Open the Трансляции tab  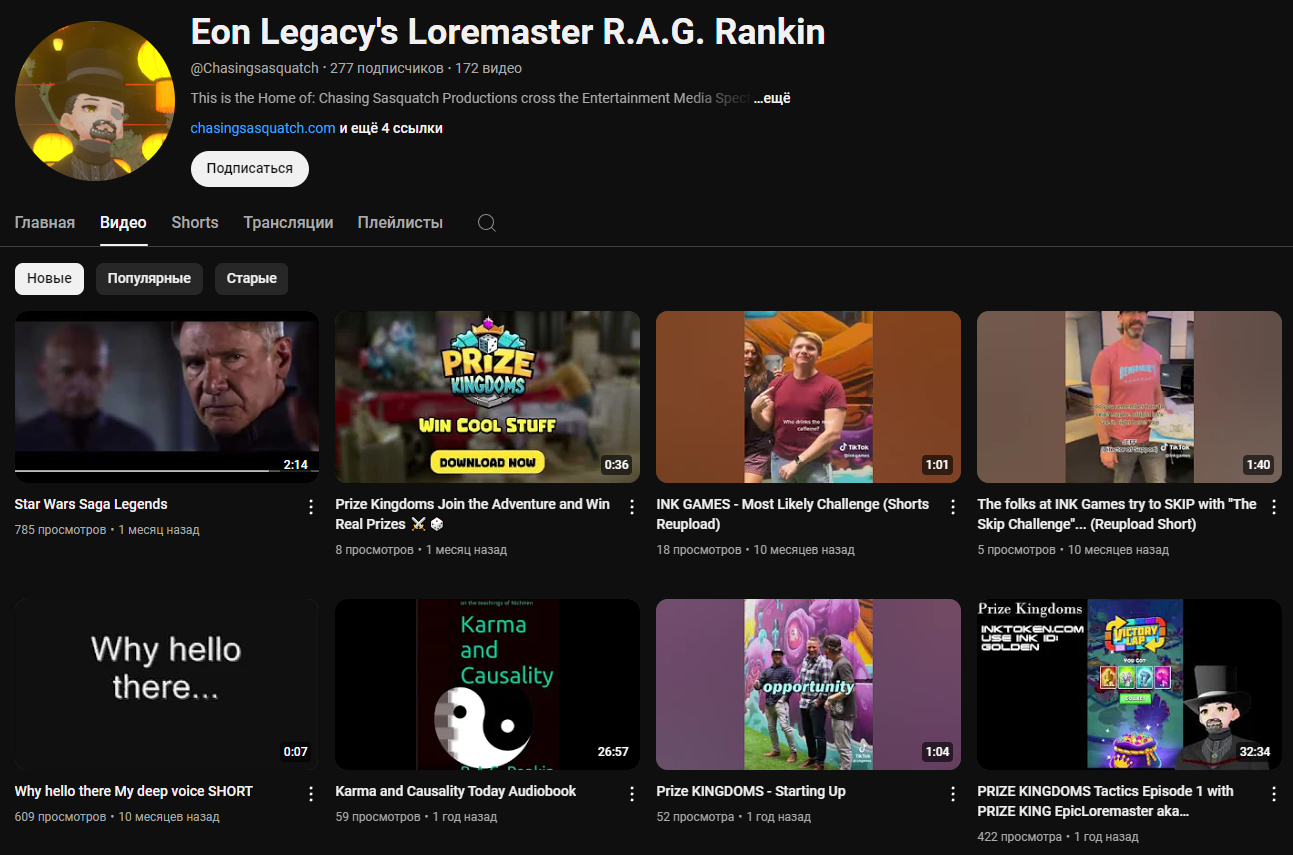(288, 222)
